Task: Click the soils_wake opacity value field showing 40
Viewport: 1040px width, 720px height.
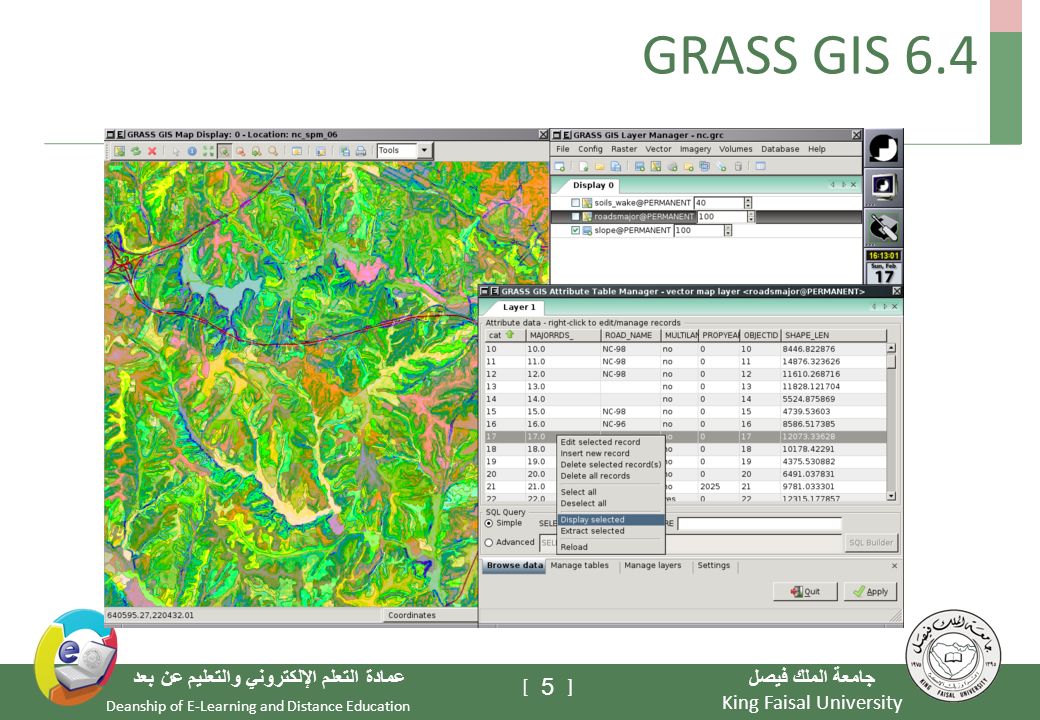Action: [x=718, y=203]
